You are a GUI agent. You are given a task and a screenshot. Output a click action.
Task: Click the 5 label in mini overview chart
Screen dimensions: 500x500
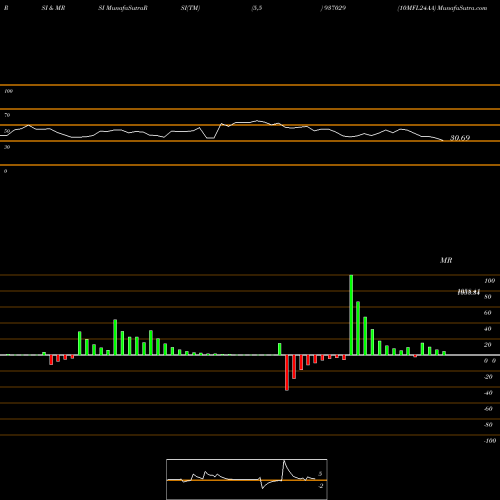320,474
